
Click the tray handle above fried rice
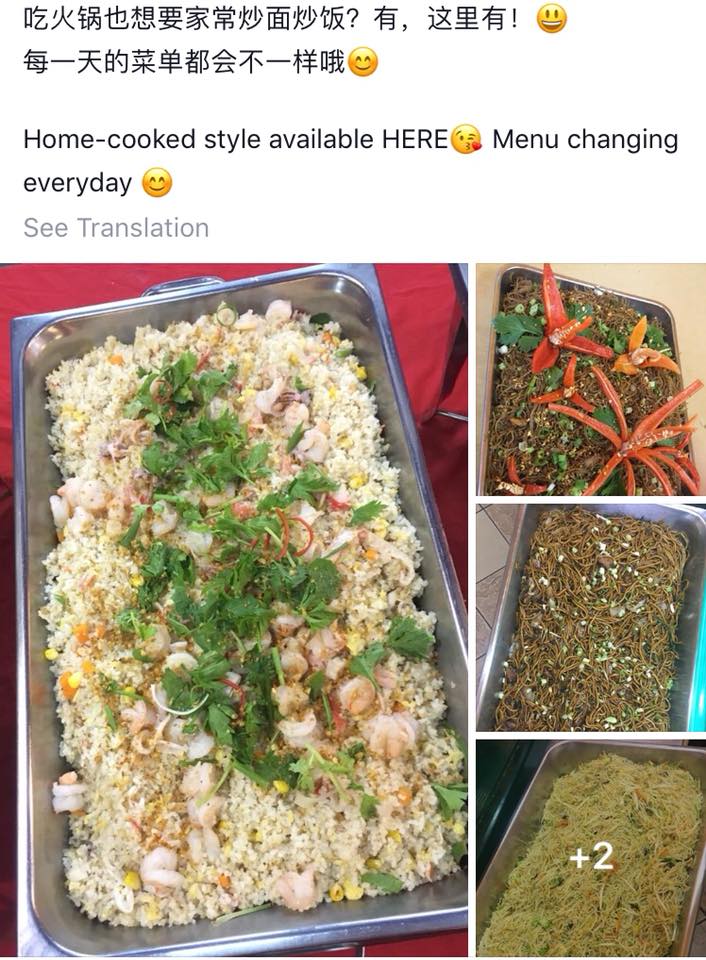182,284
